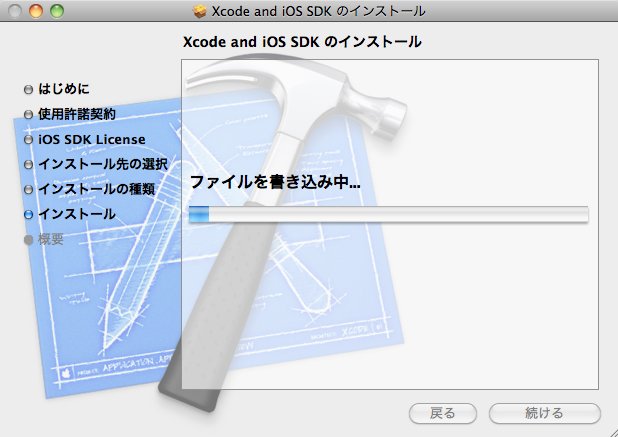Click the blue bullet next to インストール
Screen dimensions: 618x437
click(28, 214)
